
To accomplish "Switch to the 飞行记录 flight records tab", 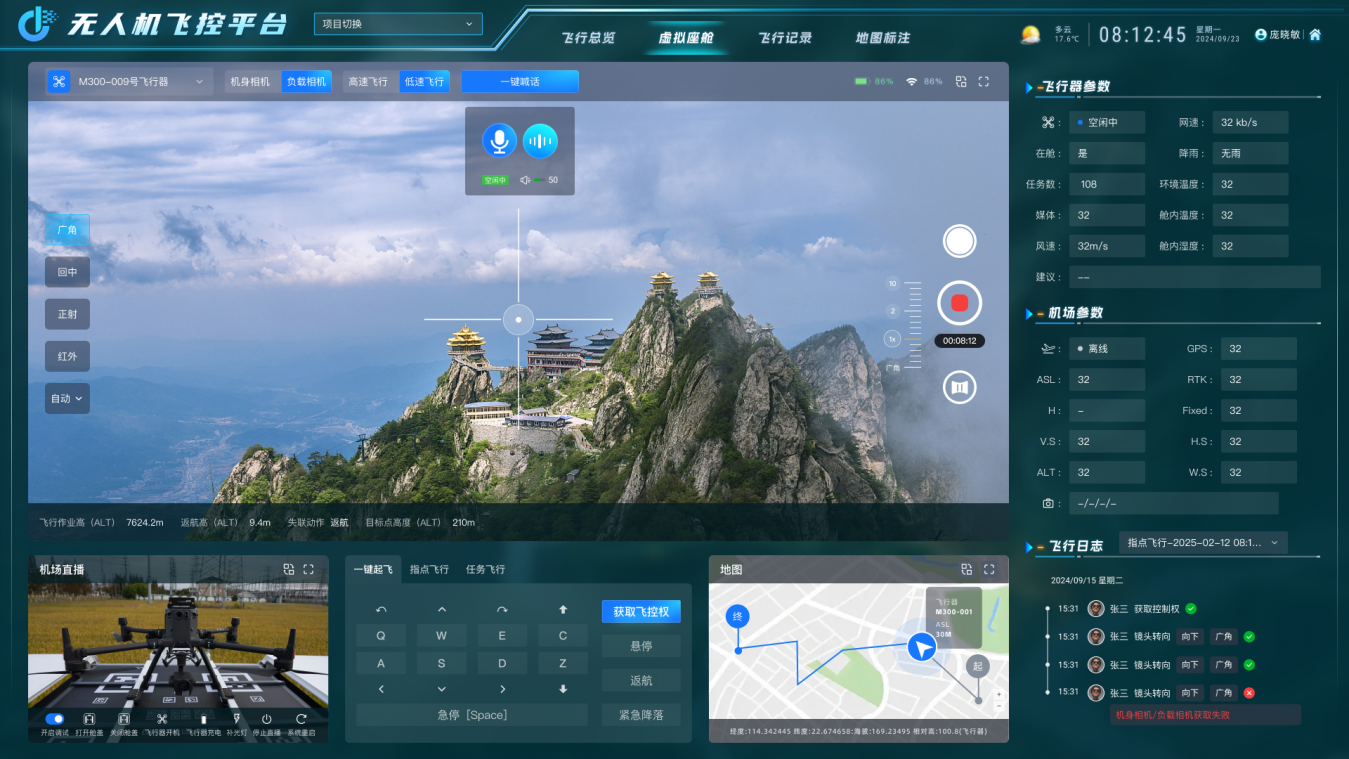I will (784, 38).
